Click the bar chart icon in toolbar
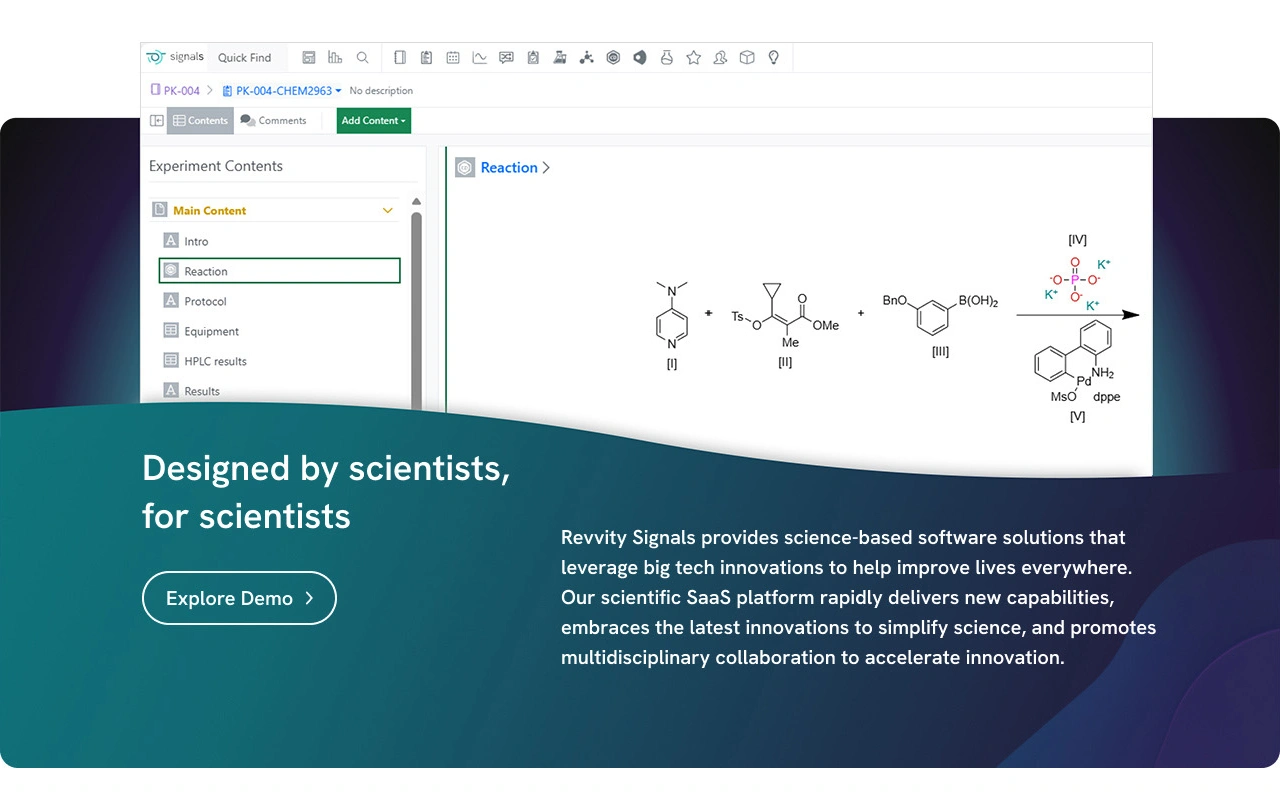Viewport: 1280px width, 805px height. pyautogui.click(x=335, y=58)
